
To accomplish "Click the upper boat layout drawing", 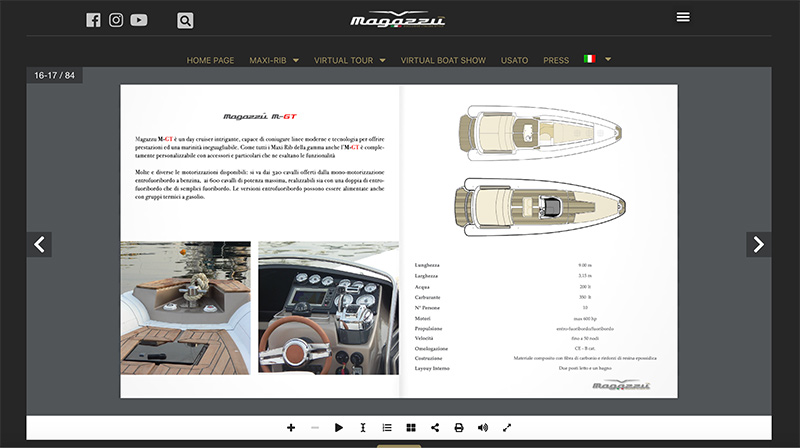I will tap(540, 133).
